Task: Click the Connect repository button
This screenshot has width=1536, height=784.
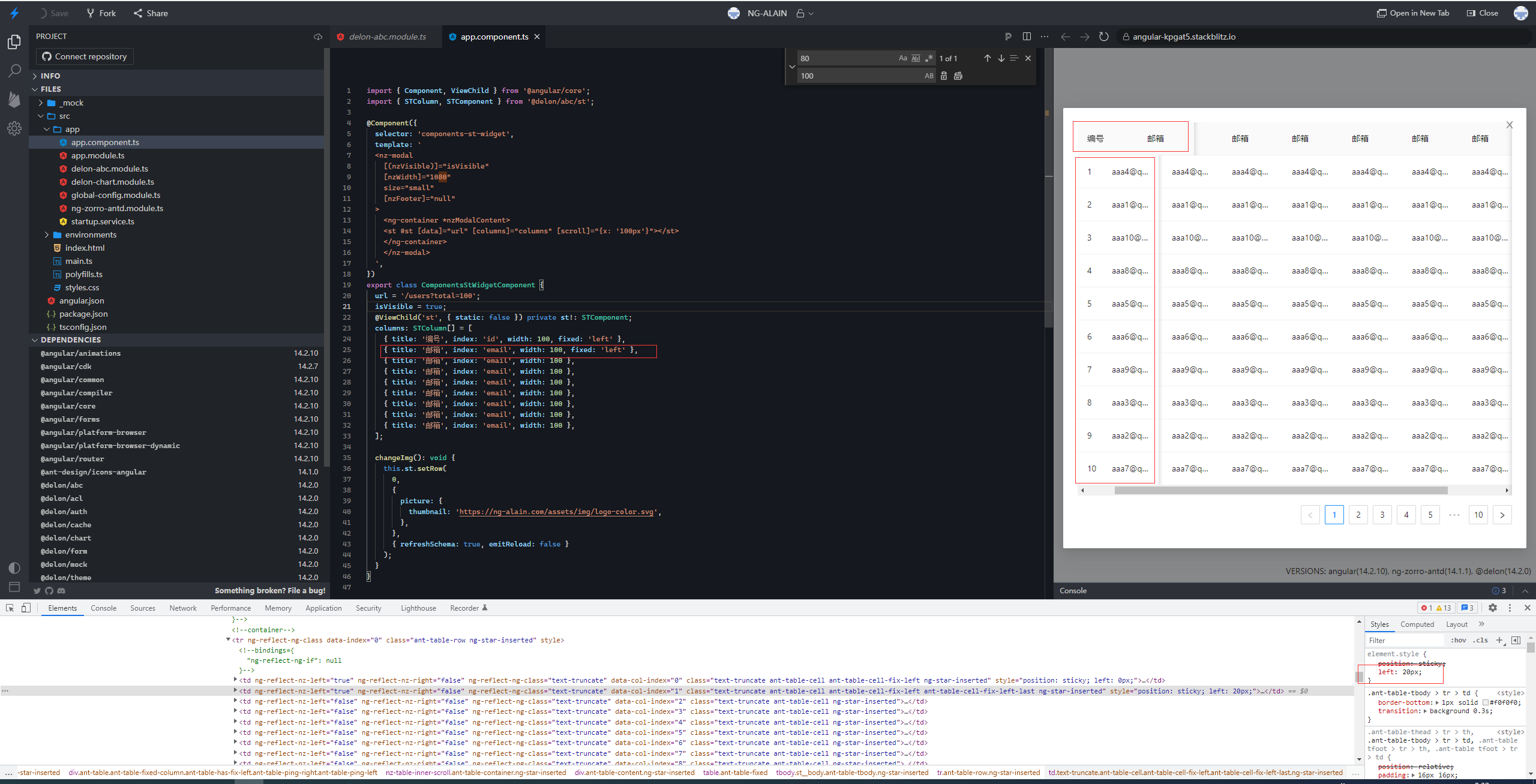Action: (x=84, y=56)
